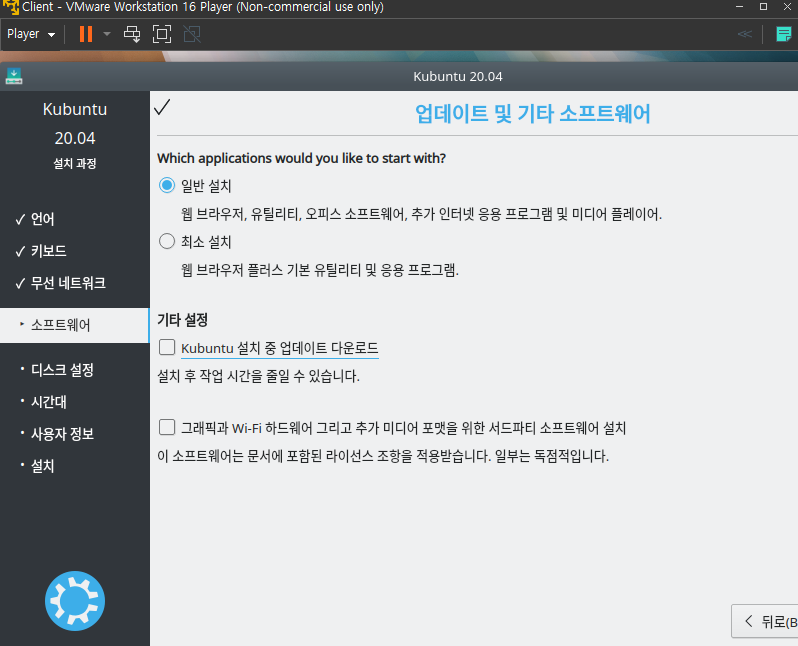
Task: Go back with the 뒤로 button
Action: [x=764, y=621]
